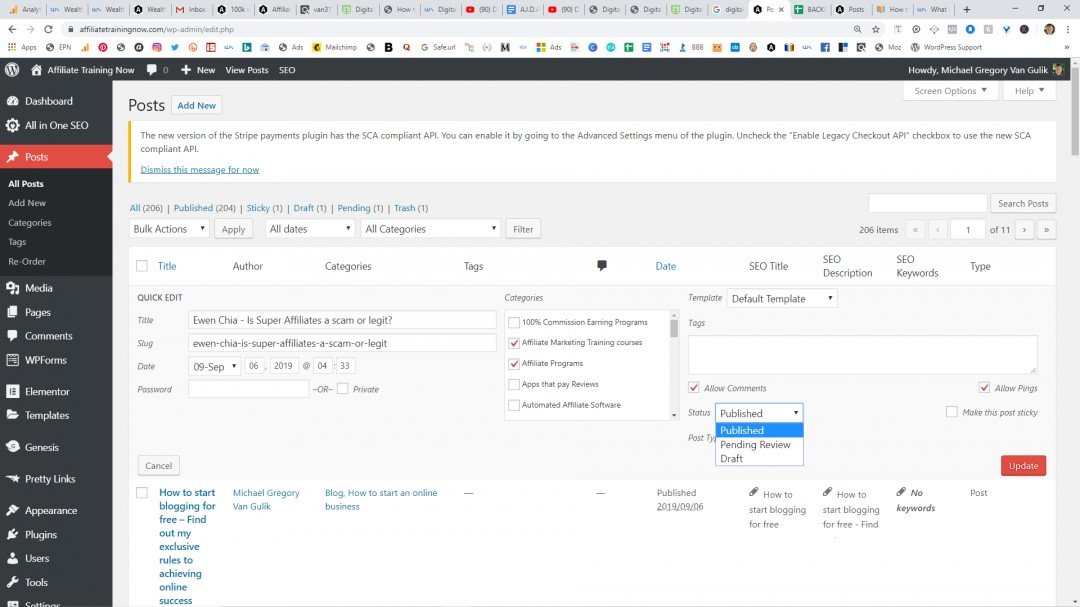Screen dimensions: 1080x607
Task: Open a new browser tab
Action: [x=966, y=9]
